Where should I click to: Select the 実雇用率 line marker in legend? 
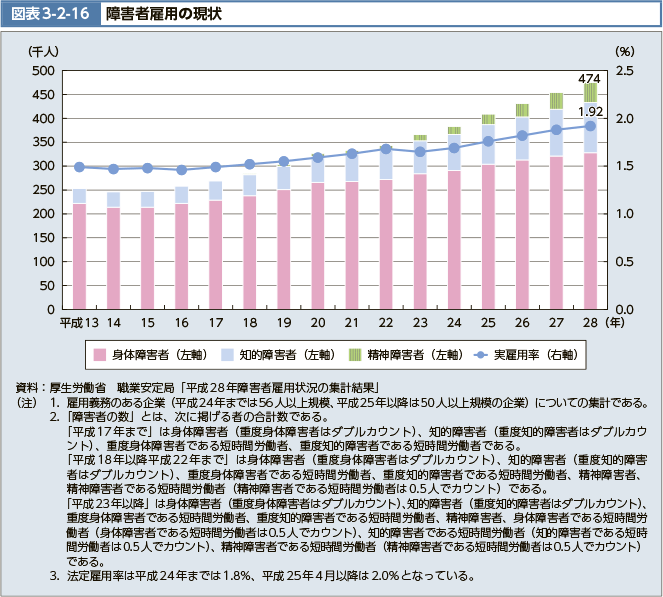[x=487, y=354]
